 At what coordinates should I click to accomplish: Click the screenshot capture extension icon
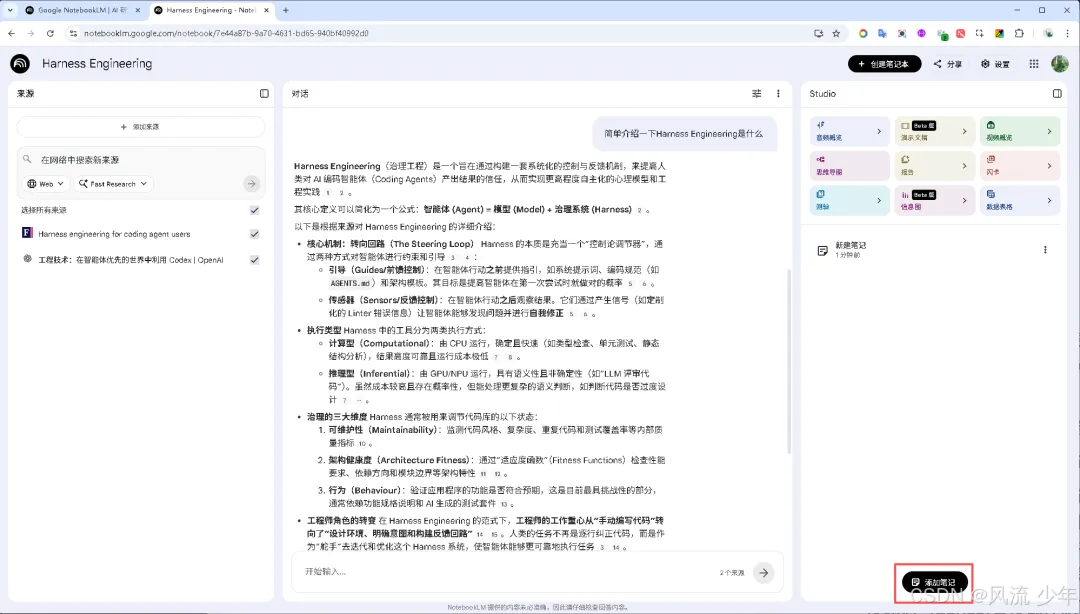coord(979,33)
